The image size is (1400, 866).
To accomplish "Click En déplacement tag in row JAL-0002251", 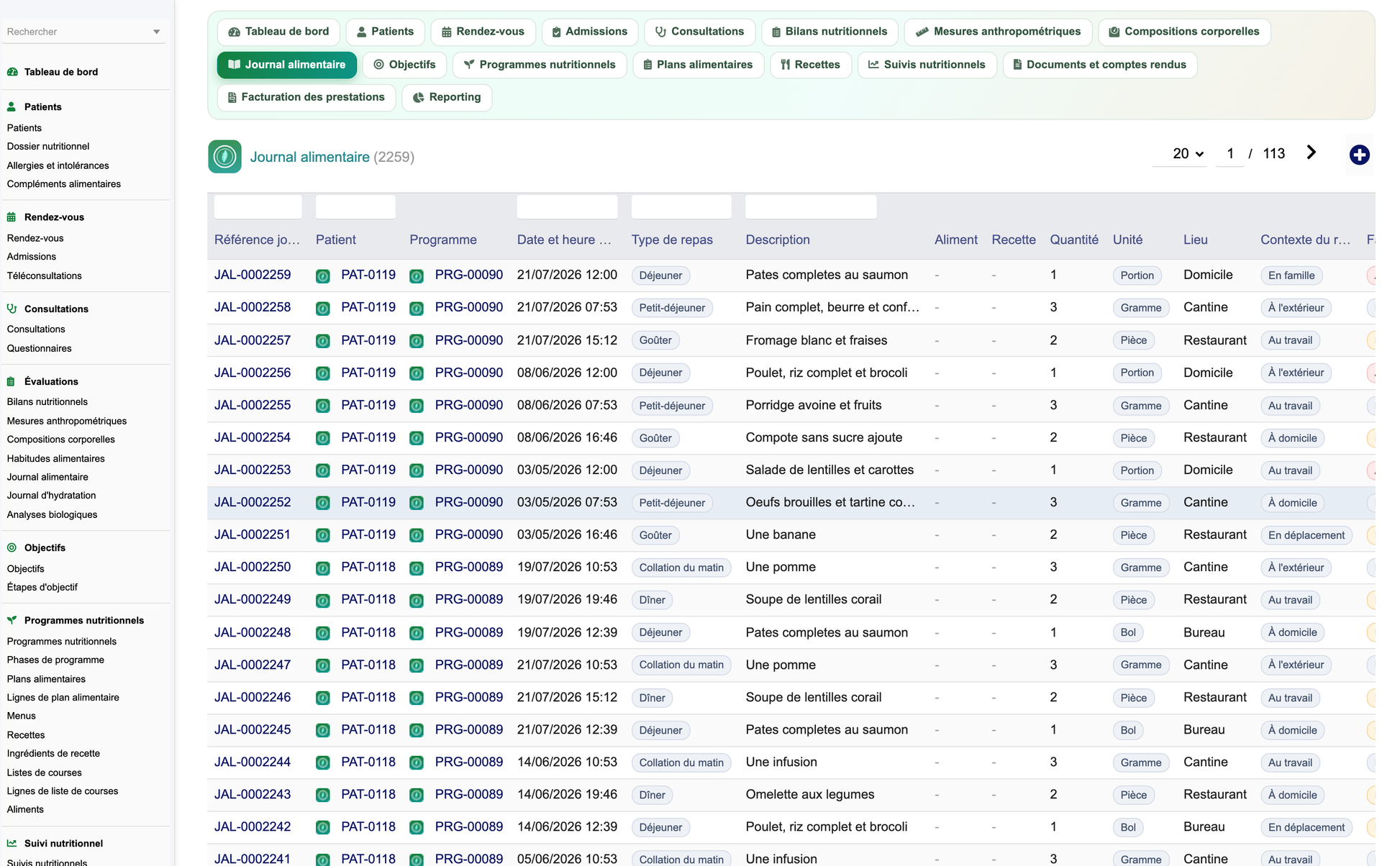I will (1306, 535).
